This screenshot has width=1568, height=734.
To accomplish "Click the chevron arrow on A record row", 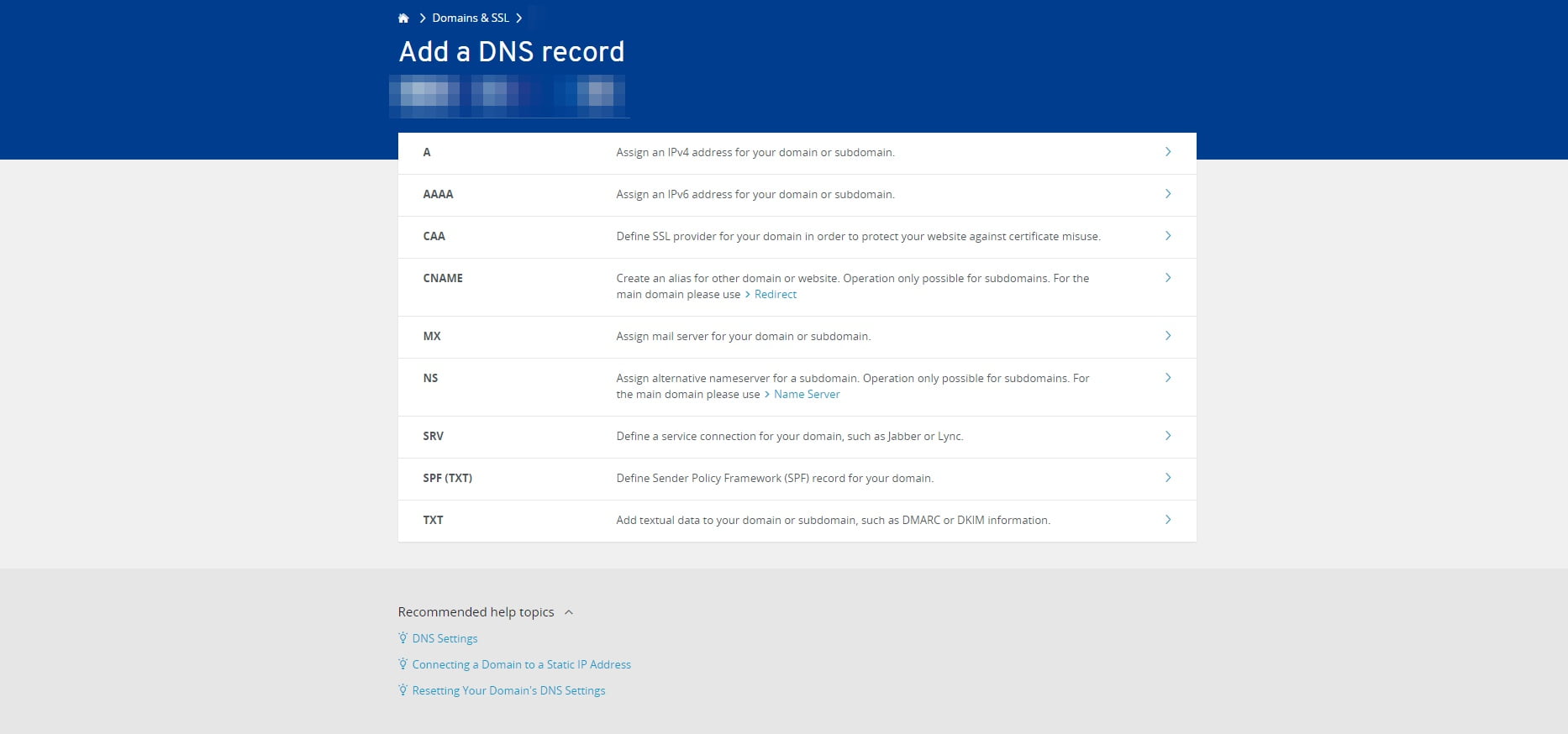I will (x=1167, y=152).
